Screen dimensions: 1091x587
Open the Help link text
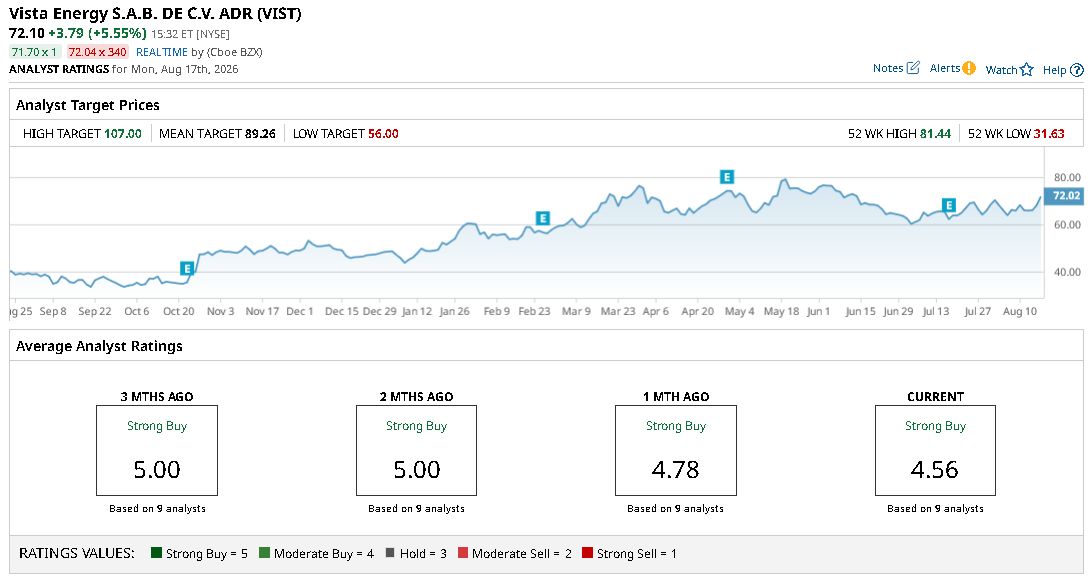[1054, 70]
